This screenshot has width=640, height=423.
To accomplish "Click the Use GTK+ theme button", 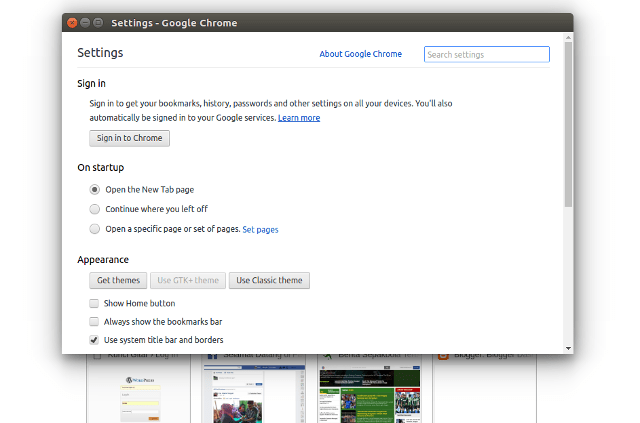I will tap(188, 281).
